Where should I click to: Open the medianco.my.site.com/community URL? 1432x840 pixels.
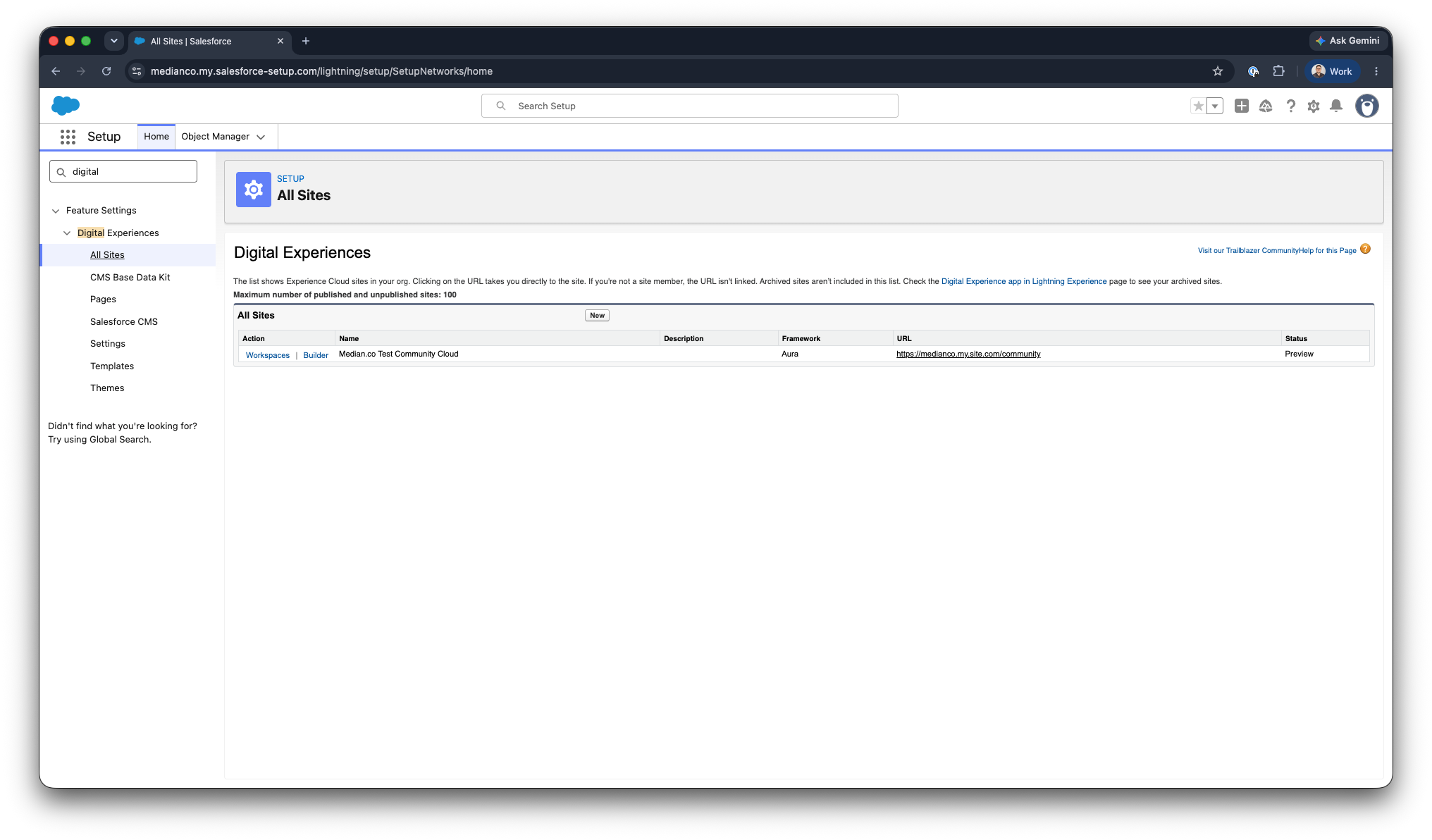(968, 354)
